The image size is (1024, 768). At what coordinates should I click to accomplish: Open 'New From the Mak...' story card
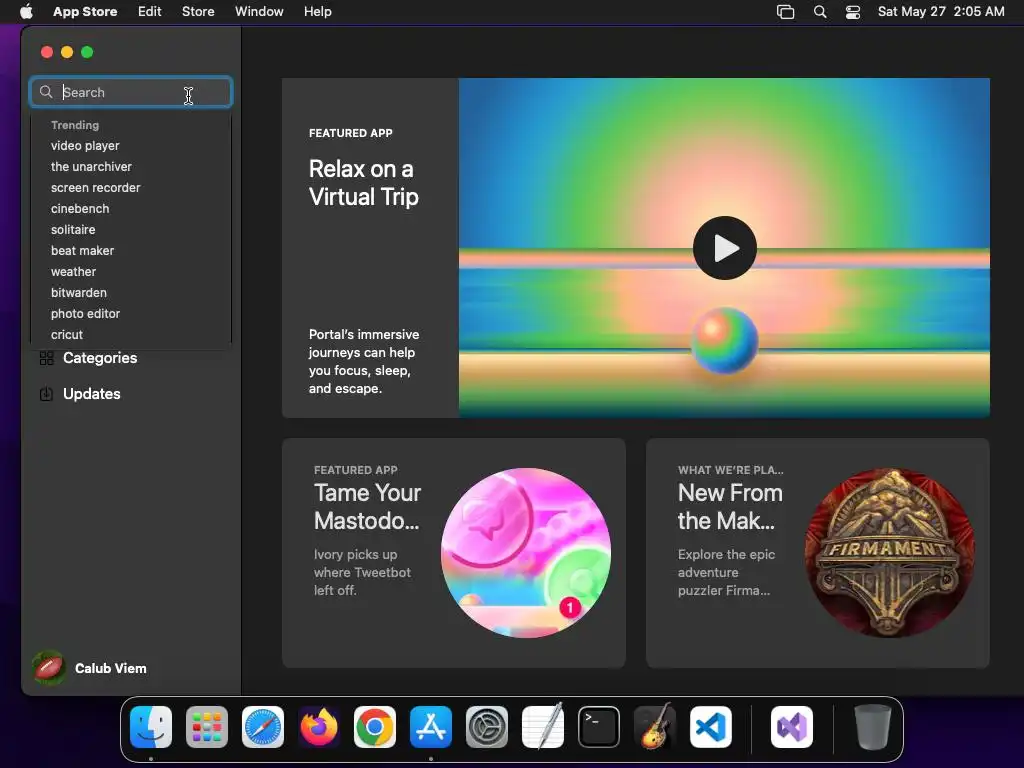(818, 552)
